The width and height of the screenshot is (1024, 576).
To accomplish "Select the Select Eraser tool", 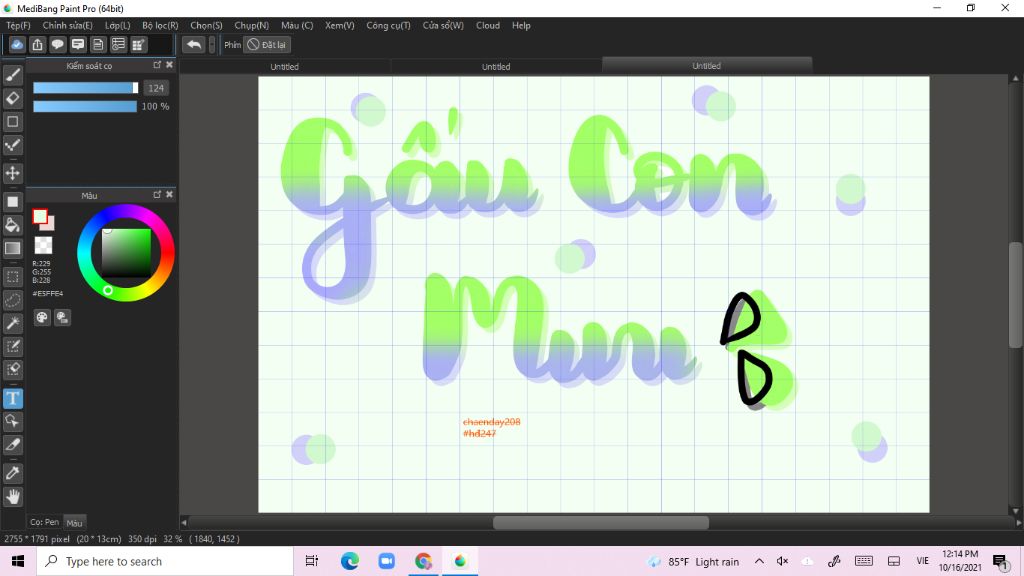I will click(x=12, y=370).
